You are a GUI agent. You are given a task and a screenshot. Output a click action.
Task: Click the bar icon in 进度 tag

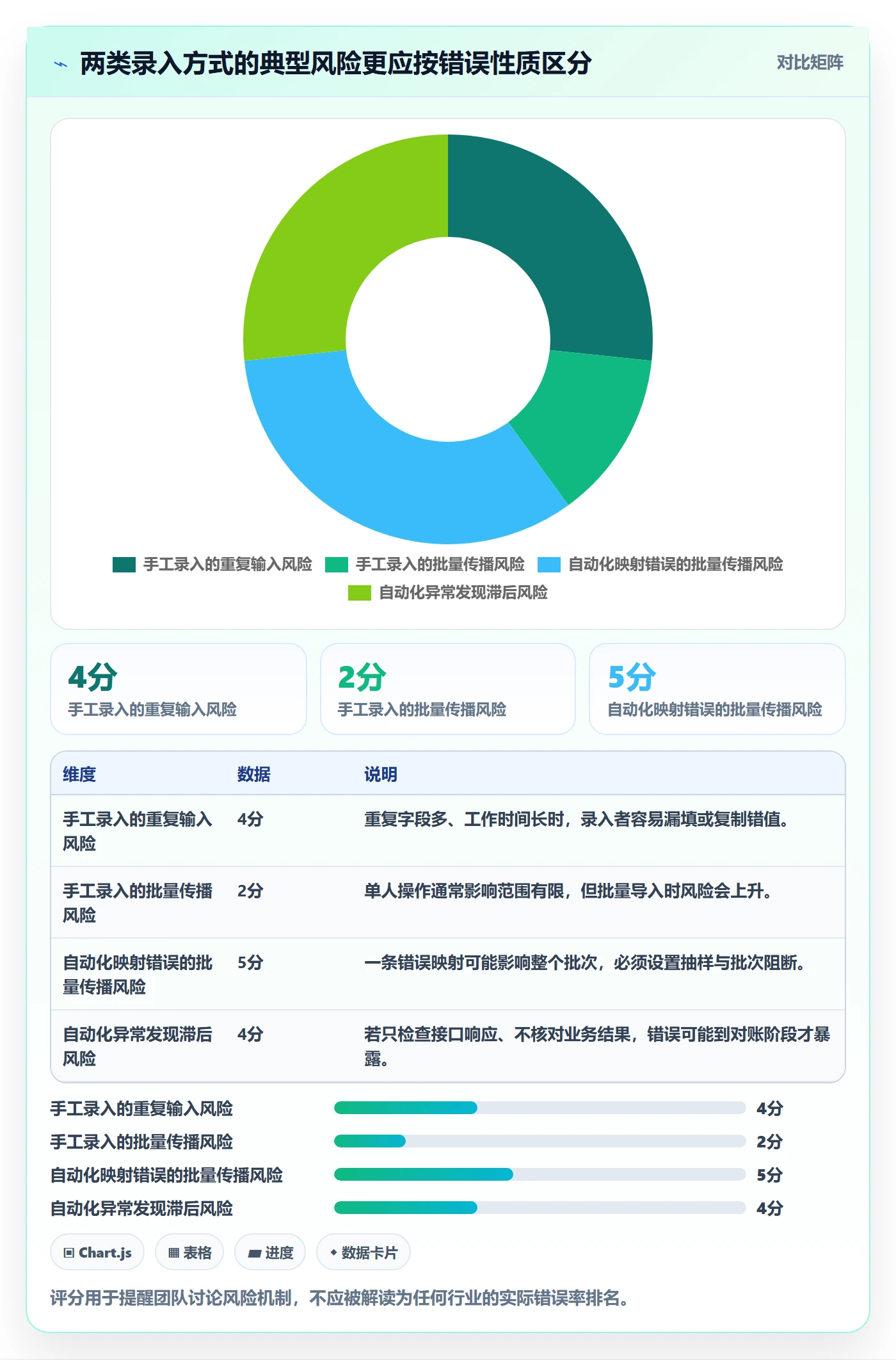(x=255, y=1253)
